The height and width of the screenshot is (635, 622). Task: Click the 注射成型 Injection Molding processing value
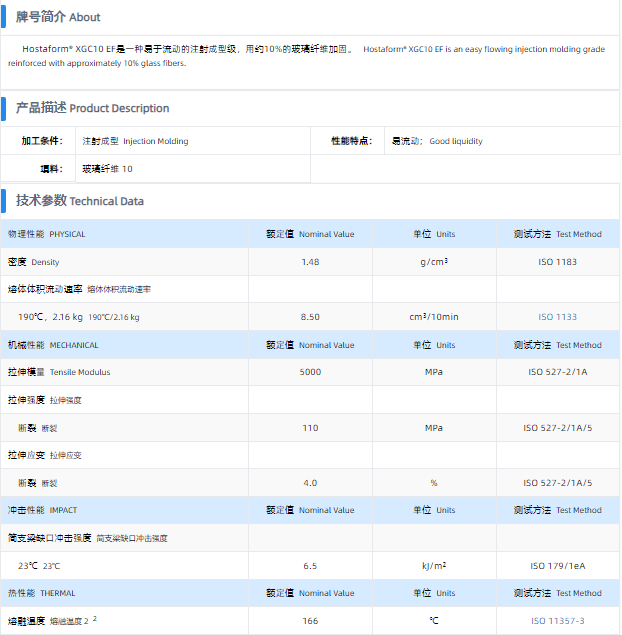(135, 141)
